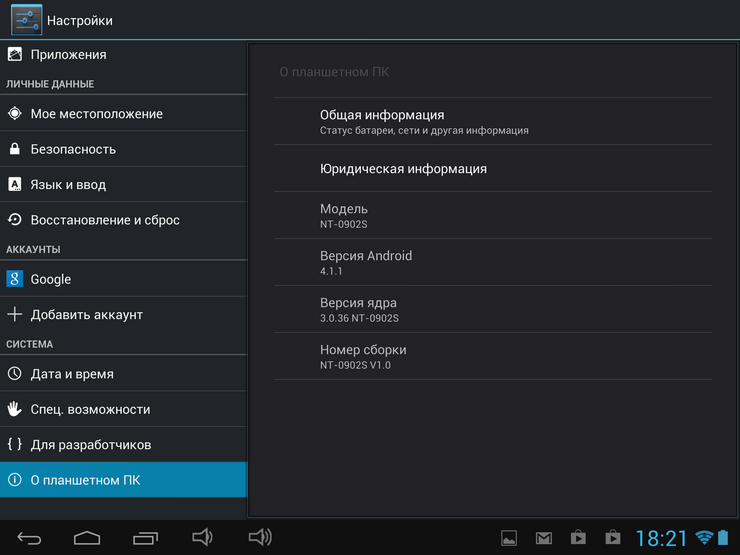Tap Номер сборки NT-0902S V1.0 row
The height and width of the screenshot is (555, 740).
493,356
